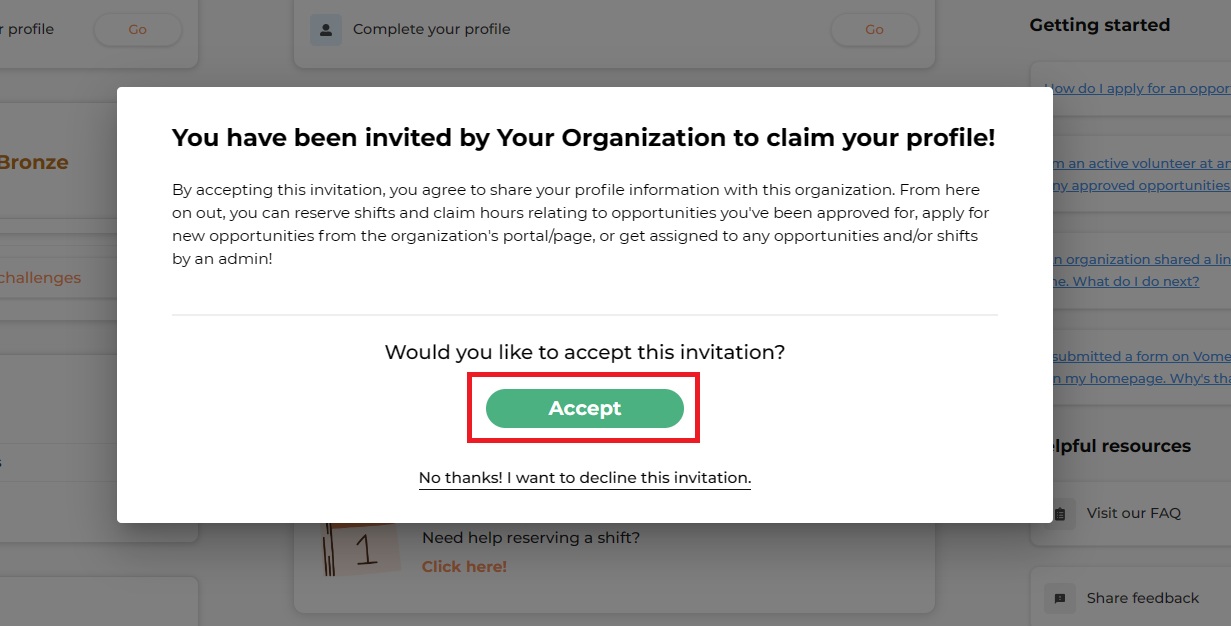
Task: Click the Visit our FAQ text
Action: point(1134,513)
